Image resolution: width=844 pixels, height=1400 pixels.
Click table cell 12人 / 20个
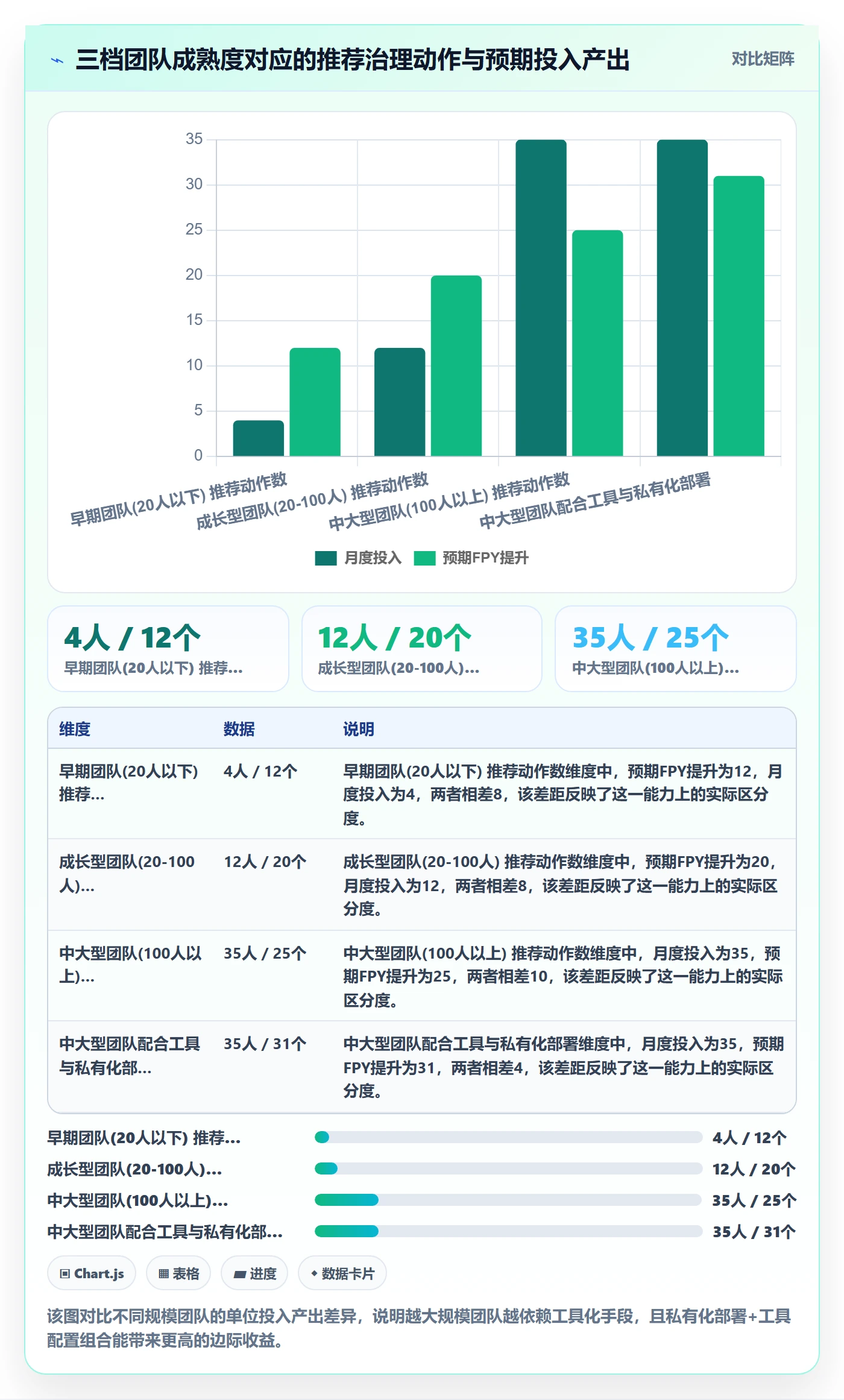tap(265, 862)
